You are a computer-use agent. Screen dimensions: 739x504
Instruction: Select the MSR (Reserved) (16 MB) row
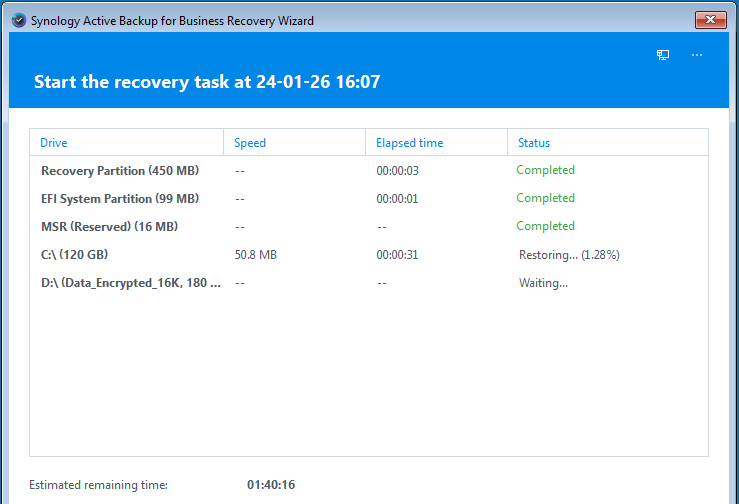(369, 226)
